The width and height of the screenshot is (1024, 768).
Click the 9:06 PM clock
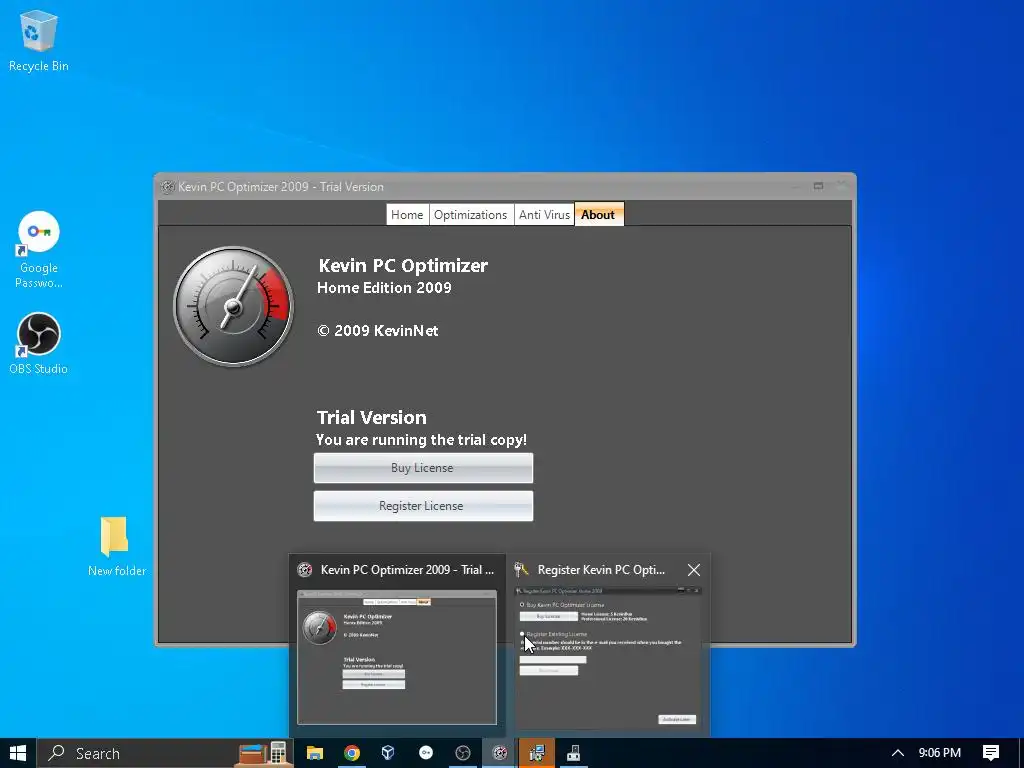click(940, 753)
